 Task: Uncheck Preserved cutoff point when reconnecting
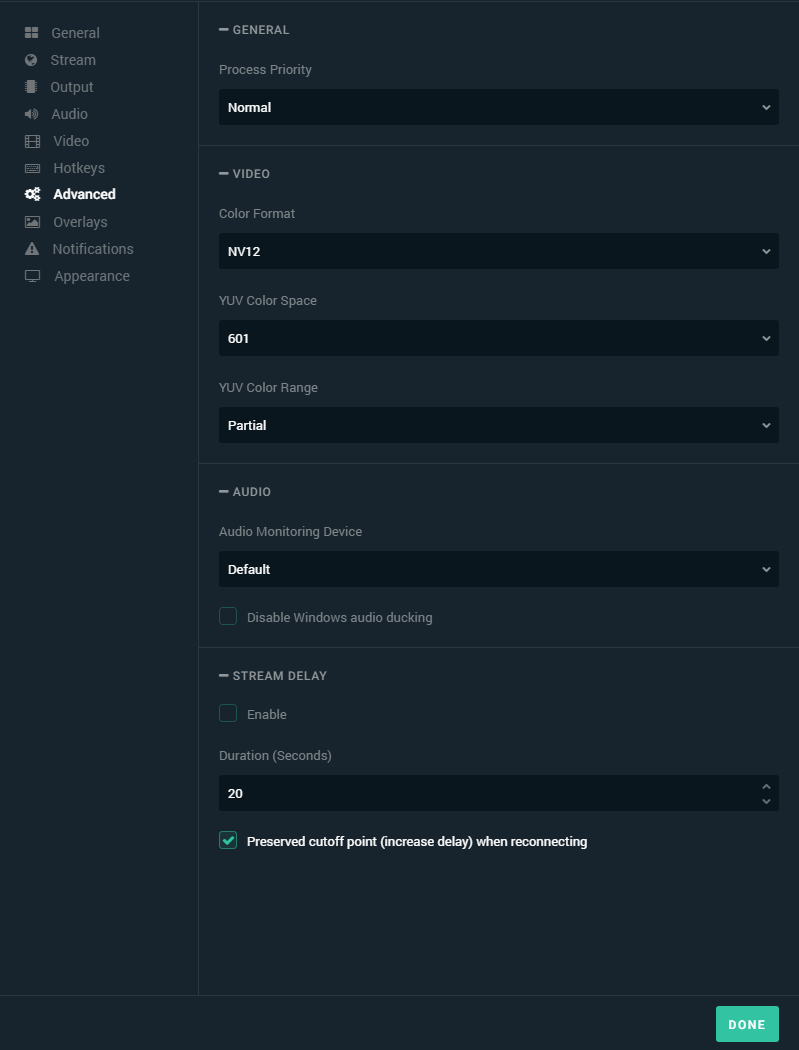228,840
